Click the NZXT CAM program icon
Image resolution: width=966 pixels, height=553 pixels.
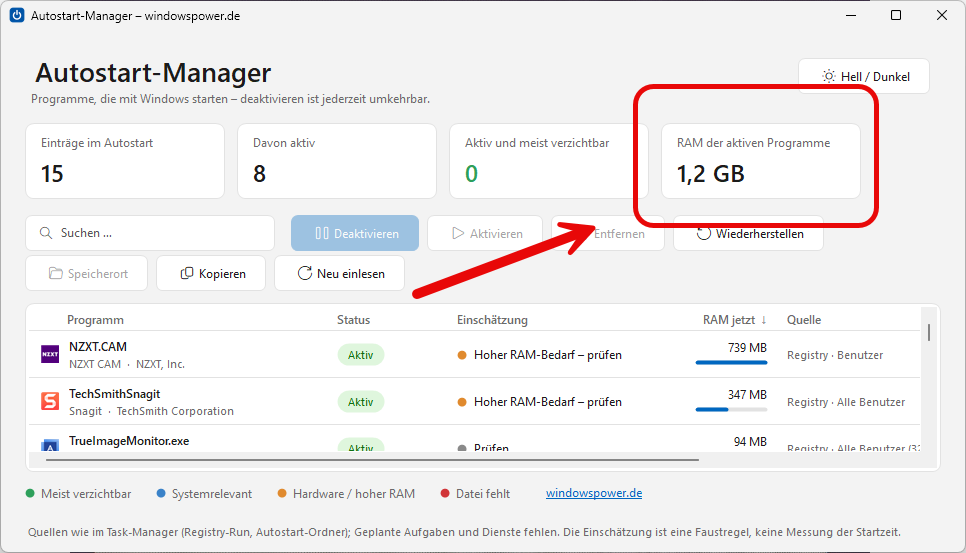pos(50,354)
